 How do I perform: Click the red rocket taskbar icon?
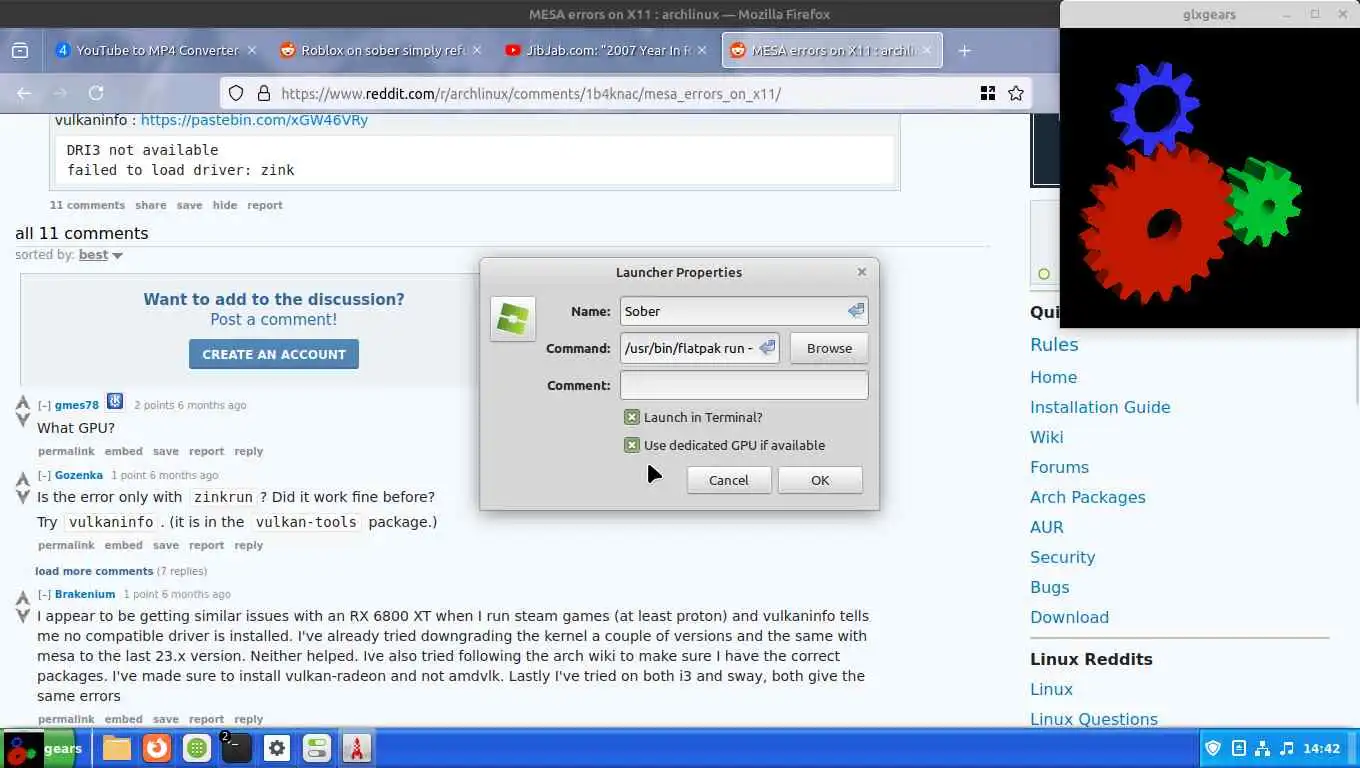[356, 748]
